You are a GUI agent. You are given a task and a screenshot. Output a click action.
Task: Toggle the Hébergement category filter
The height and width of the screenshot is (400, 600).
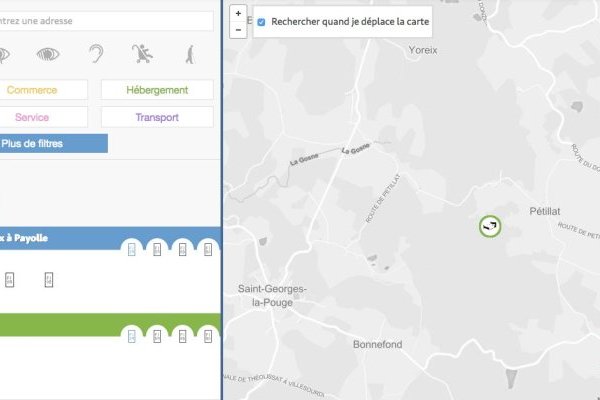(157, 90)
